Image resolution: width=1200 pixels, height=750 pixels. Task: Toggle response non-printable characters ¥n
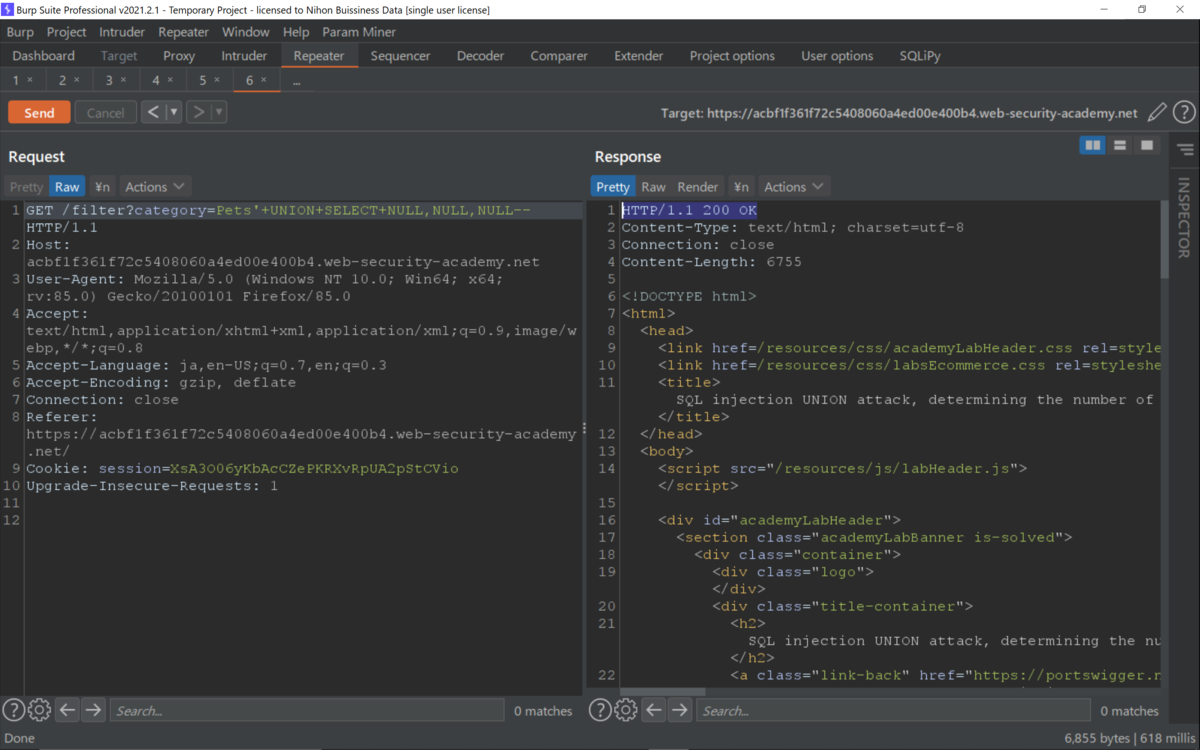coord(741,187)
